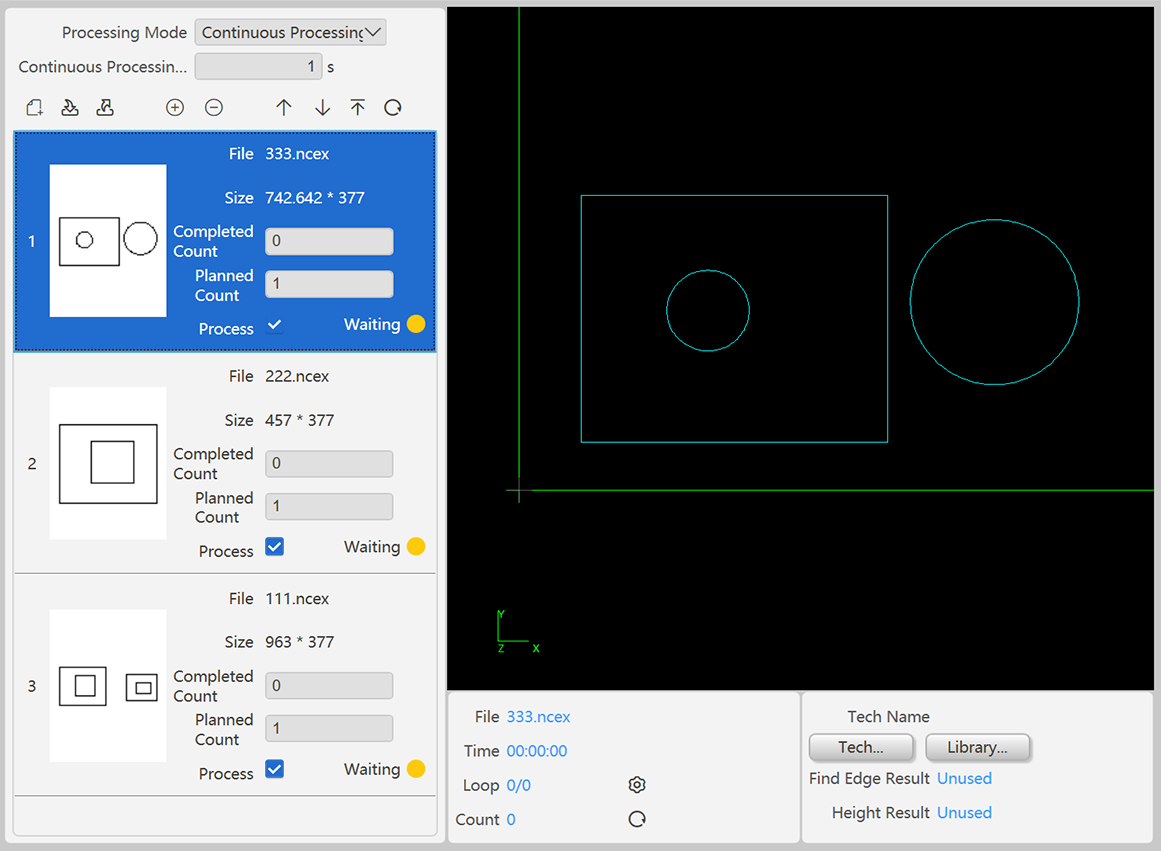
Task: Click the new task file icon
Action: coord(35,108)
